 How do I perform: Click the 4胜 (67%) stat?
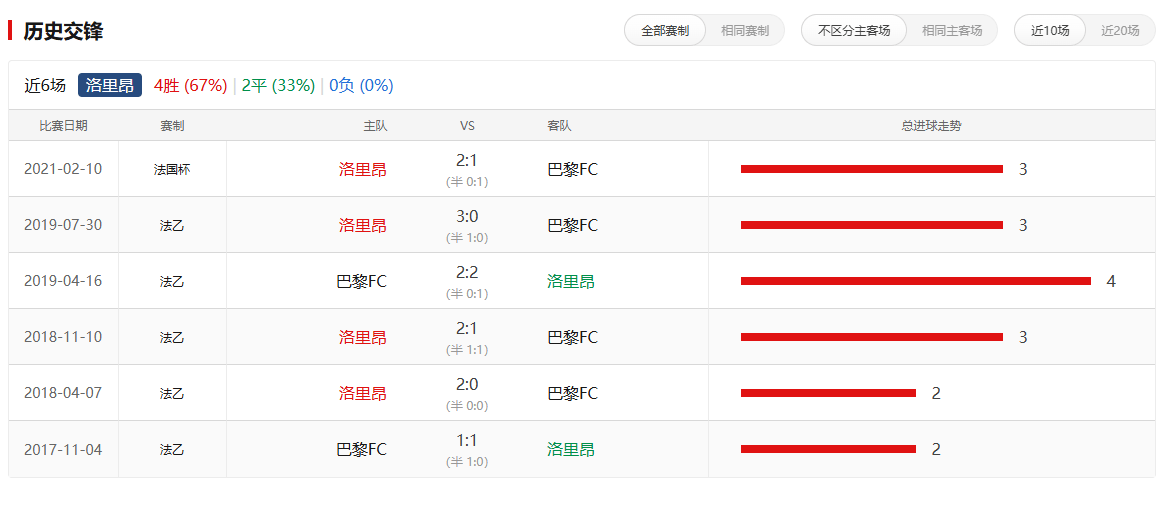(190, 85)
